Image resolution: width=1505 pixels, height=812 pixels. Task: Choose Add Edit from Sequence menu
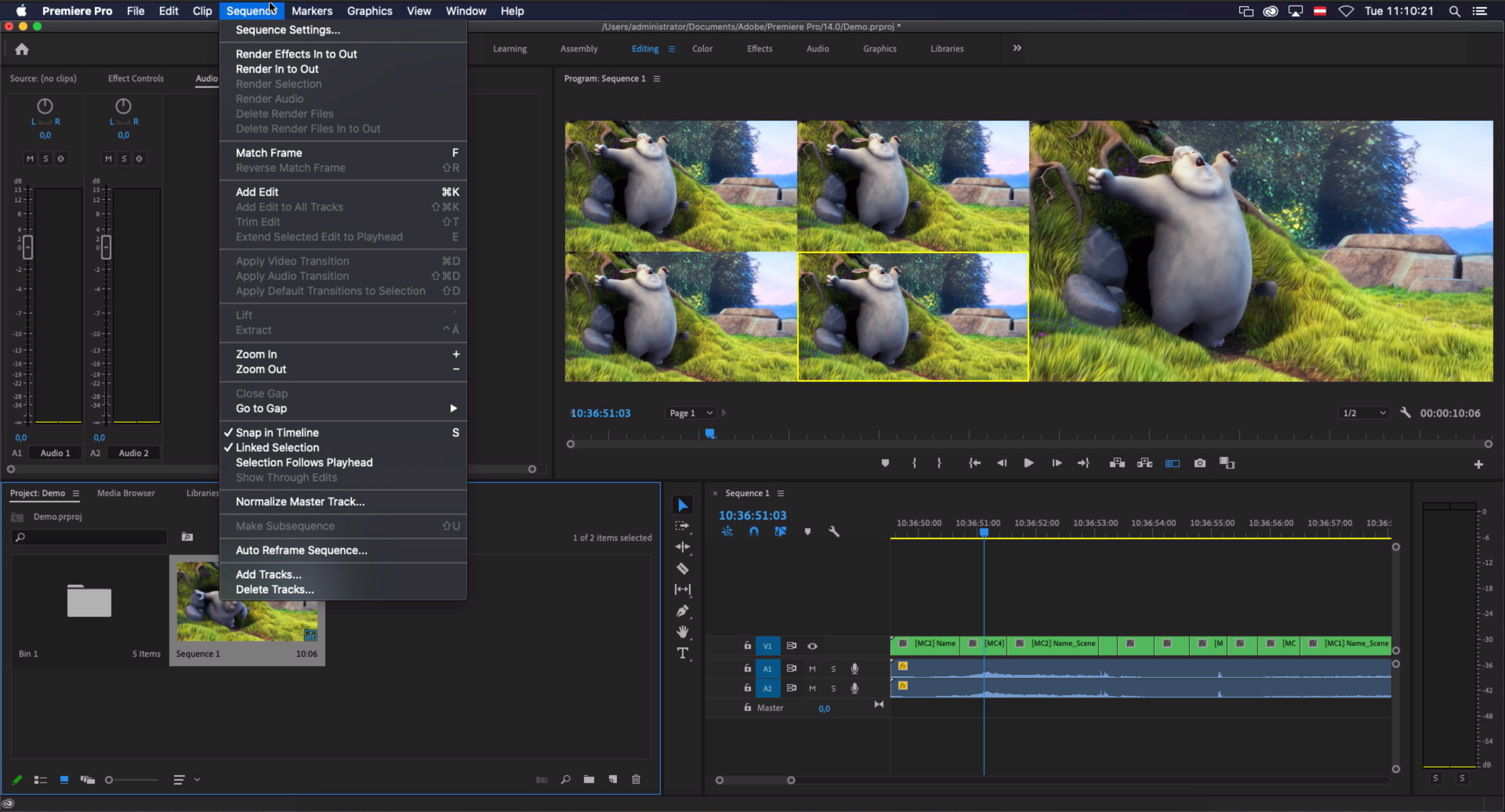(344, 192)
